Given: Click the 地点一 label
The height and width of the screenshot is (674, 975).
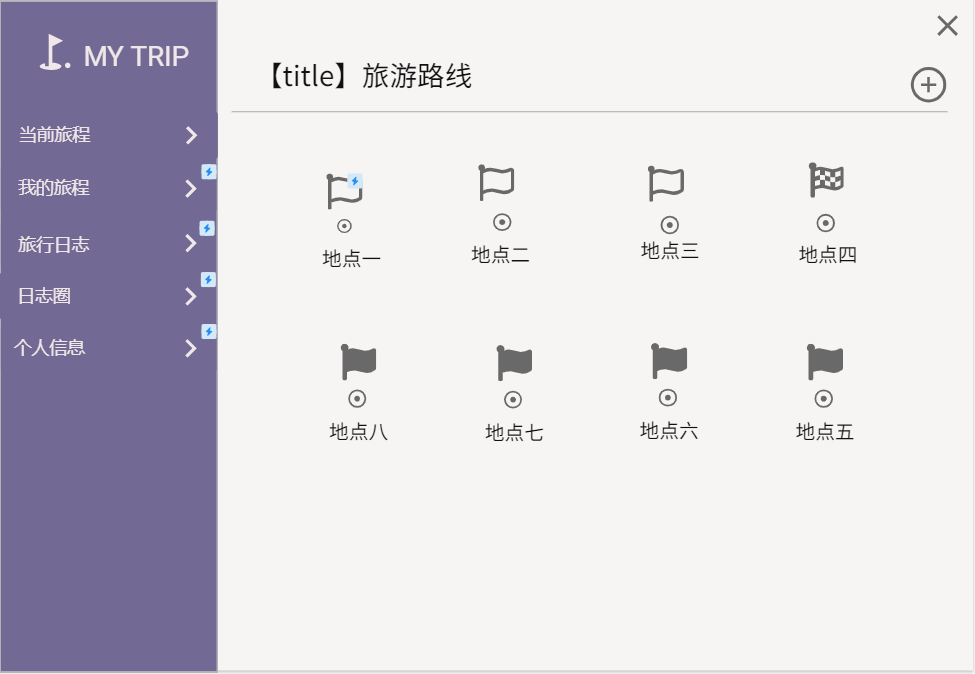Looking at the screenshot, I should [351, 258].
